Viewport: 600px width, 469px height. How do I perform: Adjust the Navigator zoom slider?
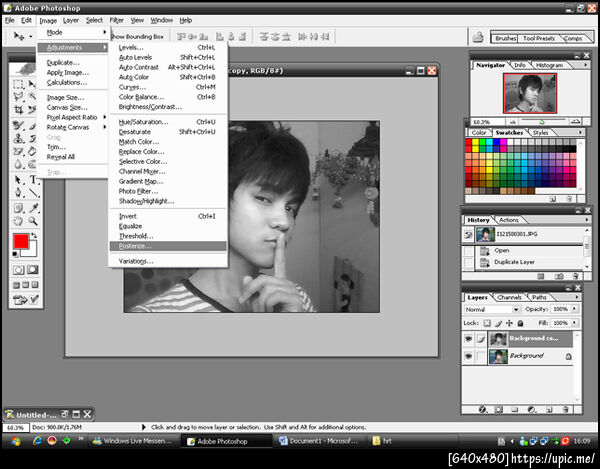[542, 122]
